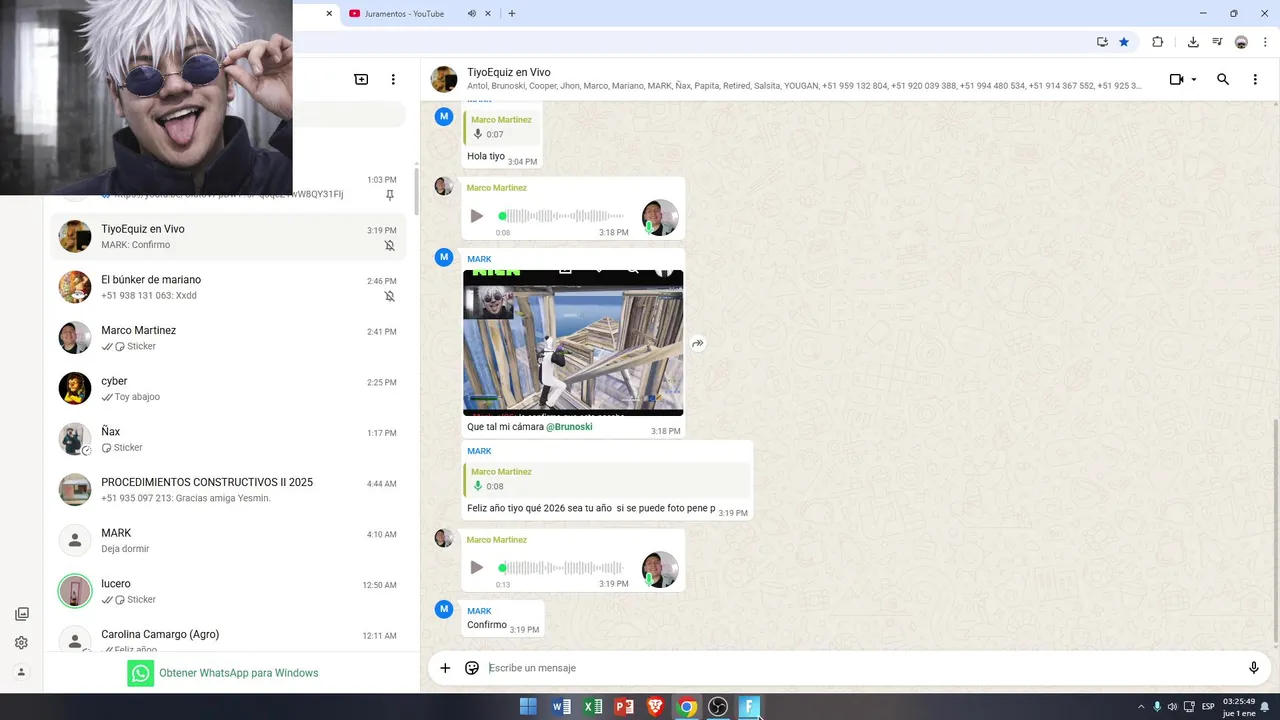Record a voice message with the microphone
This screenshot has height=720, width=1280.
[1254, 668]
